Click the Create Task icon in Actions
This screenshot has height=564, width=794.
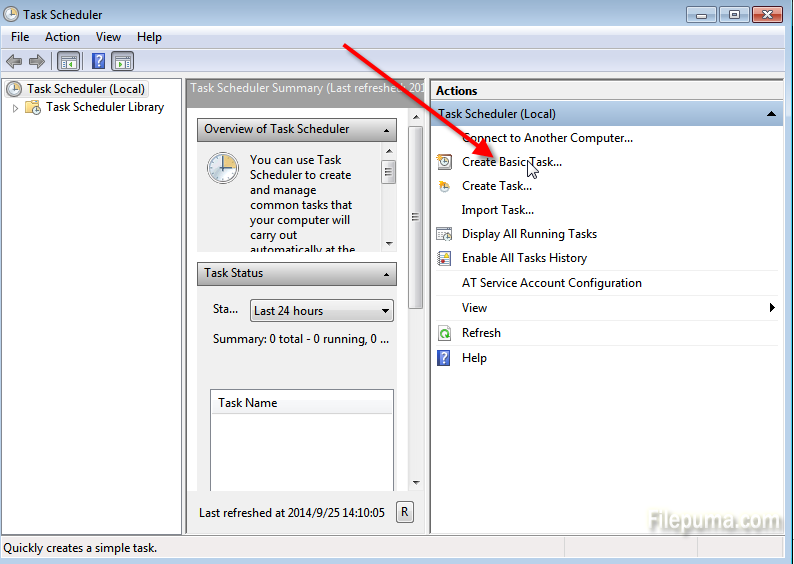point(445,186)
